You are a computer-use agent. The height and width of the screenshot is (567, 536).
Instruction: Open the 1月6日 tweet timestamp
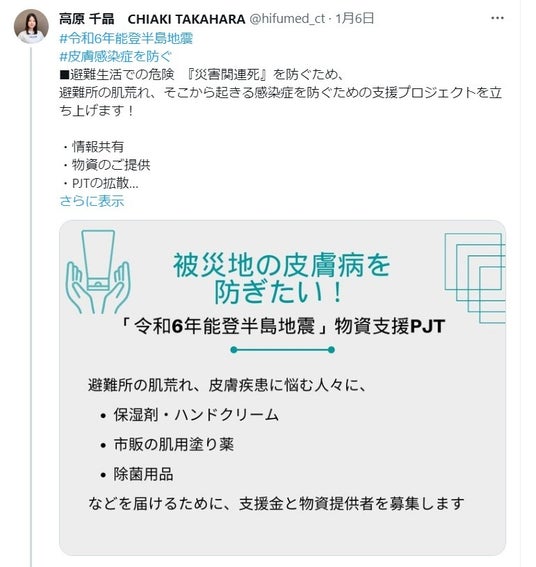(355, 18)
